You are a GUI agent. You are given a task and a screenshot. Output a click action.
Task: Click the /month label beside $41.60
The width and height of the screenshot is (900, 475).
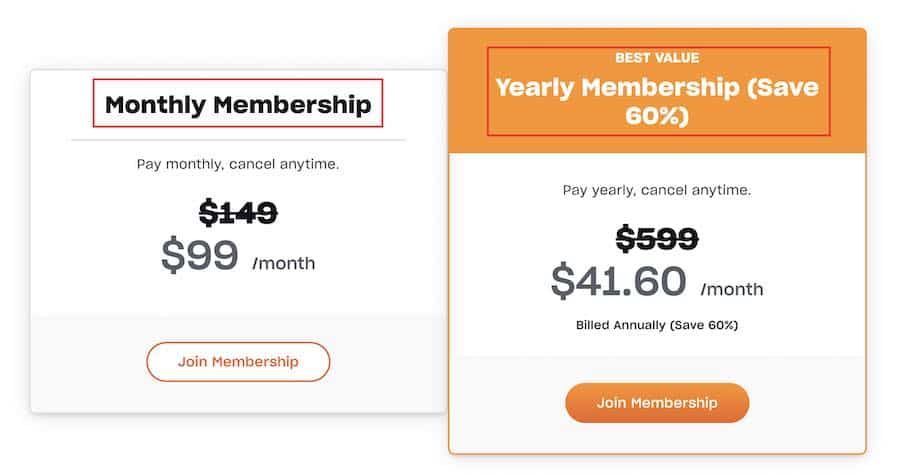(732, 290)
